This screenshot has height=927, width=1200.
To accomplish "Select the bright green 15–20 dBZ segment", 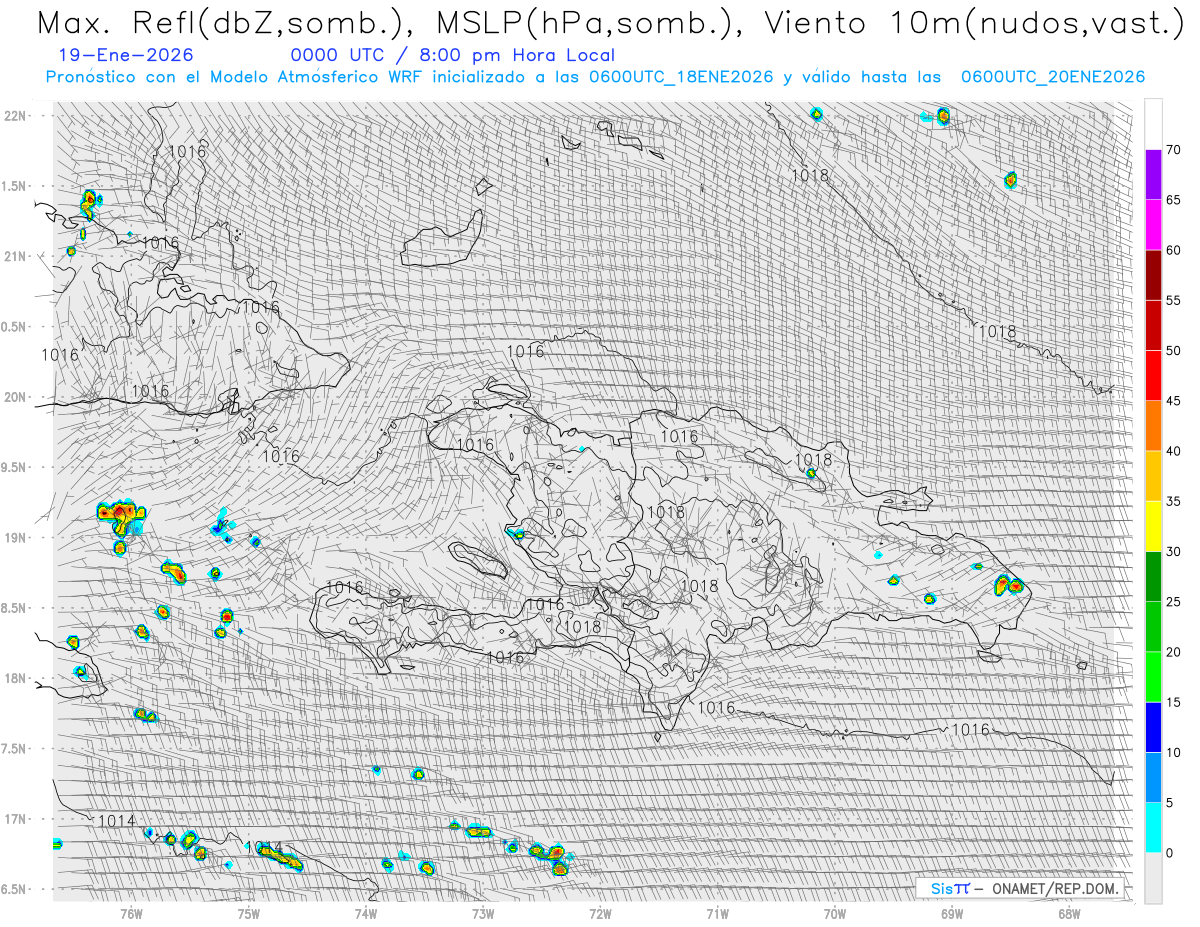I will pos(1153,677).
